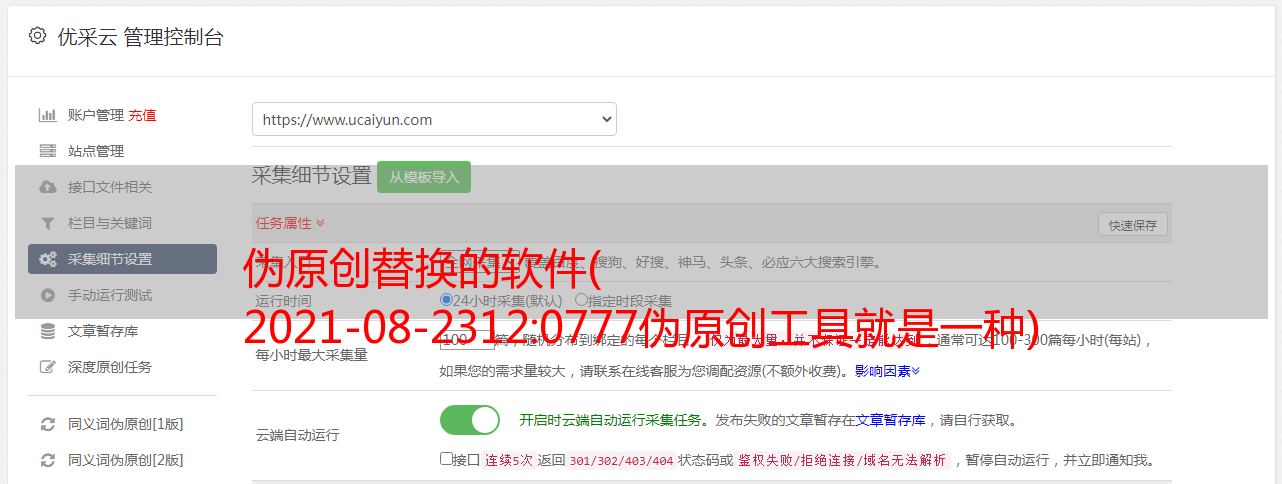Expand the 影响因素 details link
1282x484 pixels.
(887, 371)
